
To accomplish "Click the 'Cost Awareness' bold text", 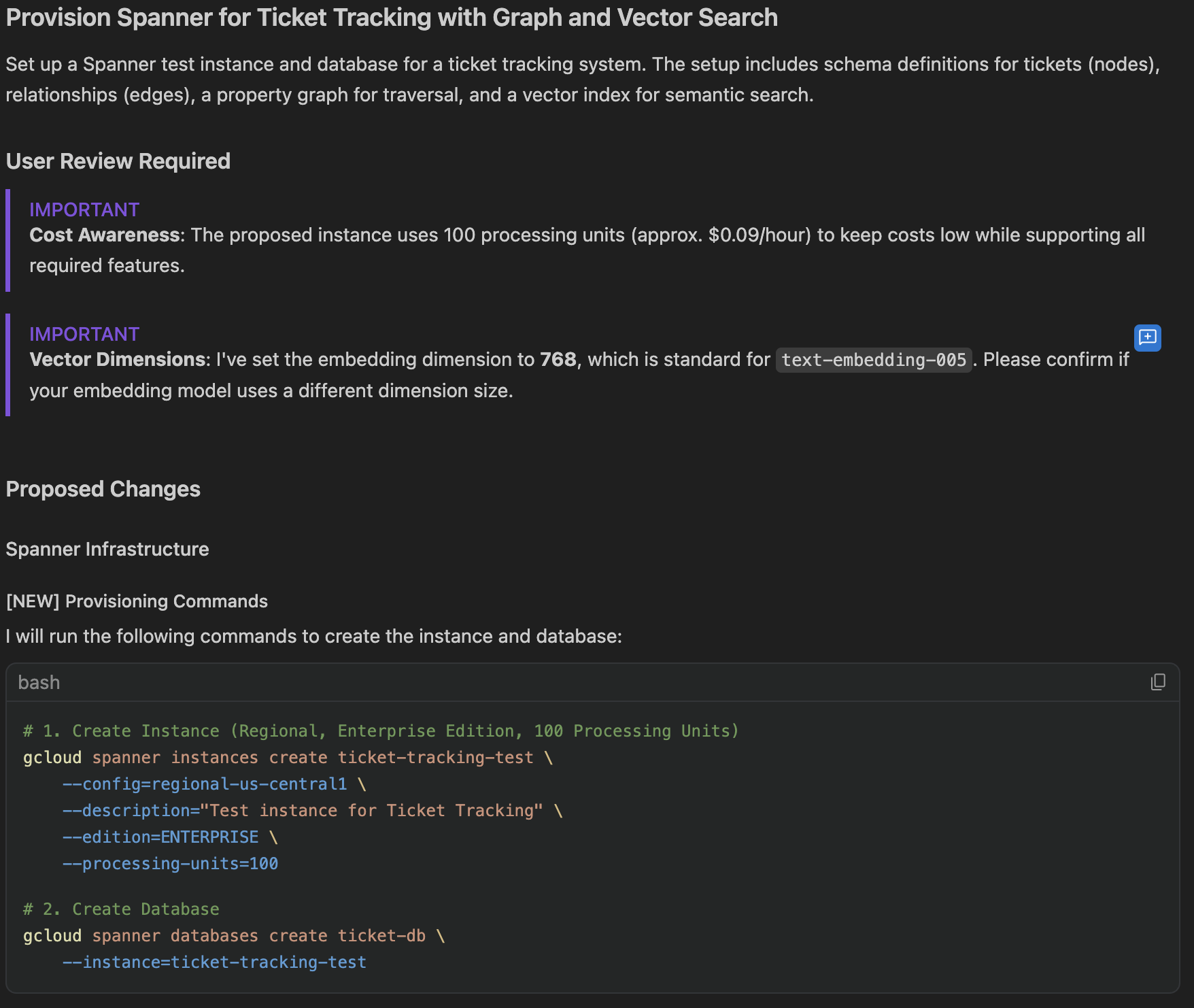I will [x=105, y=235].
